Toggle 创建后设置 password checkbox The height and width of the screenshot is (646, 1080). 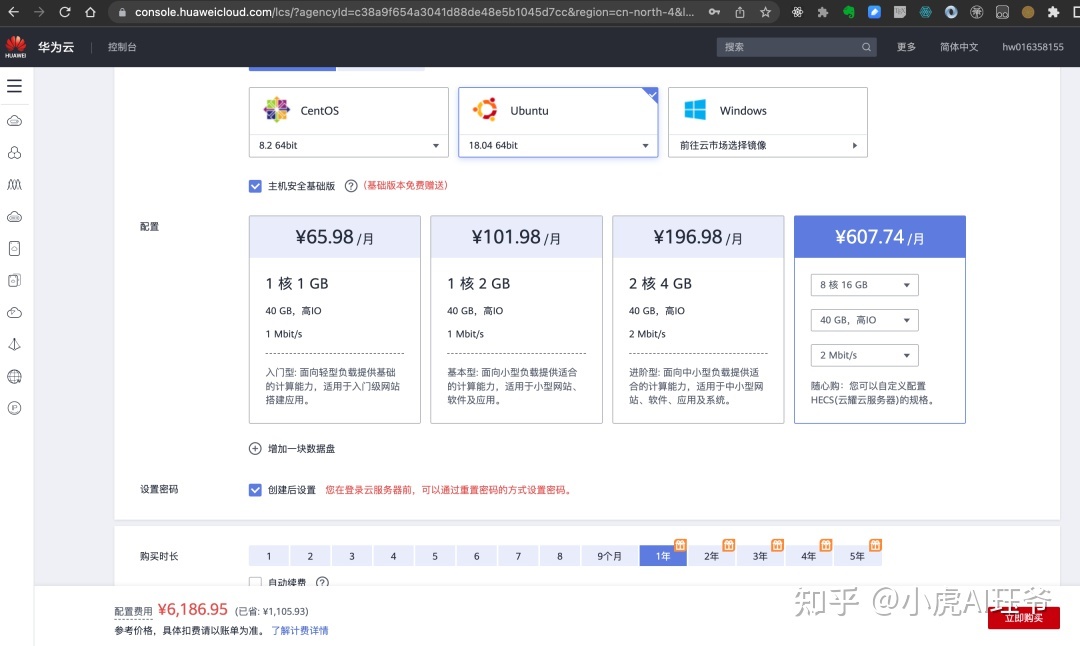(x=255, y=490)
